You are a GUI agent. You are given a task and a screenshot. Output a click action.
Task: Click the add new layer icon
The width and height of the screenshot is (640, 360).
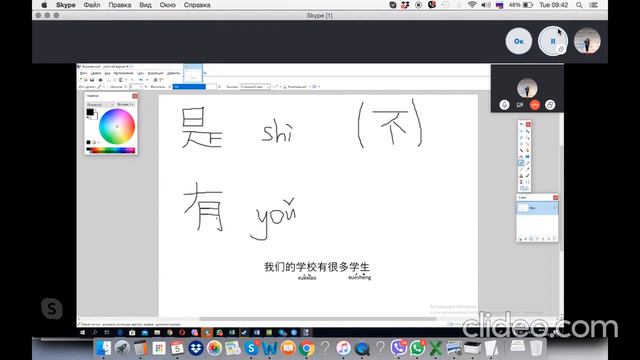click(520, 239)
